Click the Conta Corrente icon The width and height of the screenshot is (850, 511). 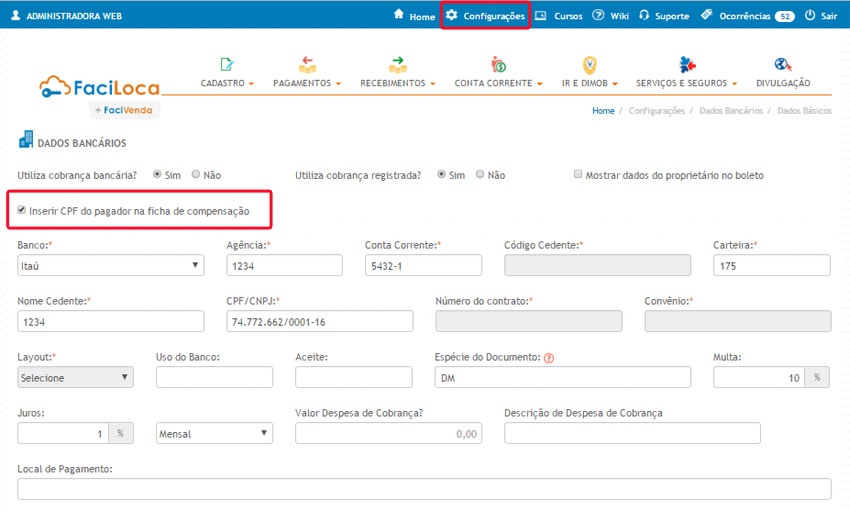498,65
